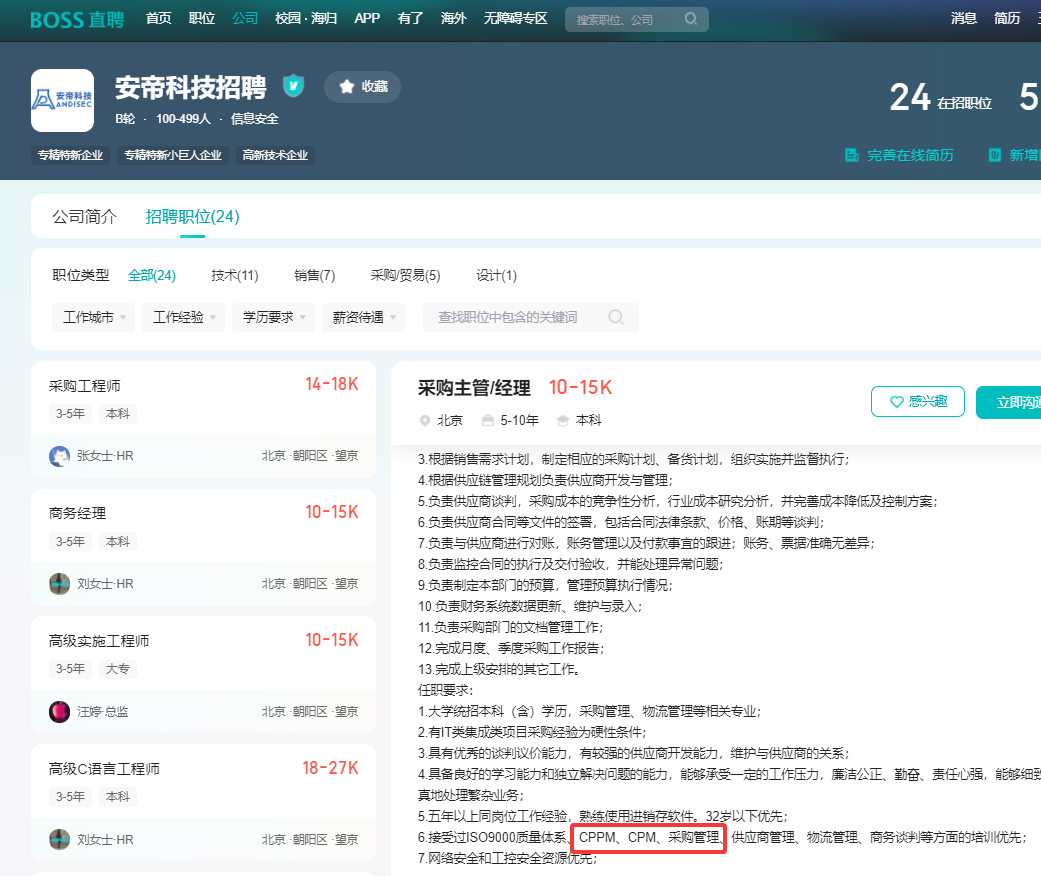Viewport: 1041px width, 876px height.
Task: Click the company logo thumbnail of 安帝科技
Action: click(x=62, y=99)
